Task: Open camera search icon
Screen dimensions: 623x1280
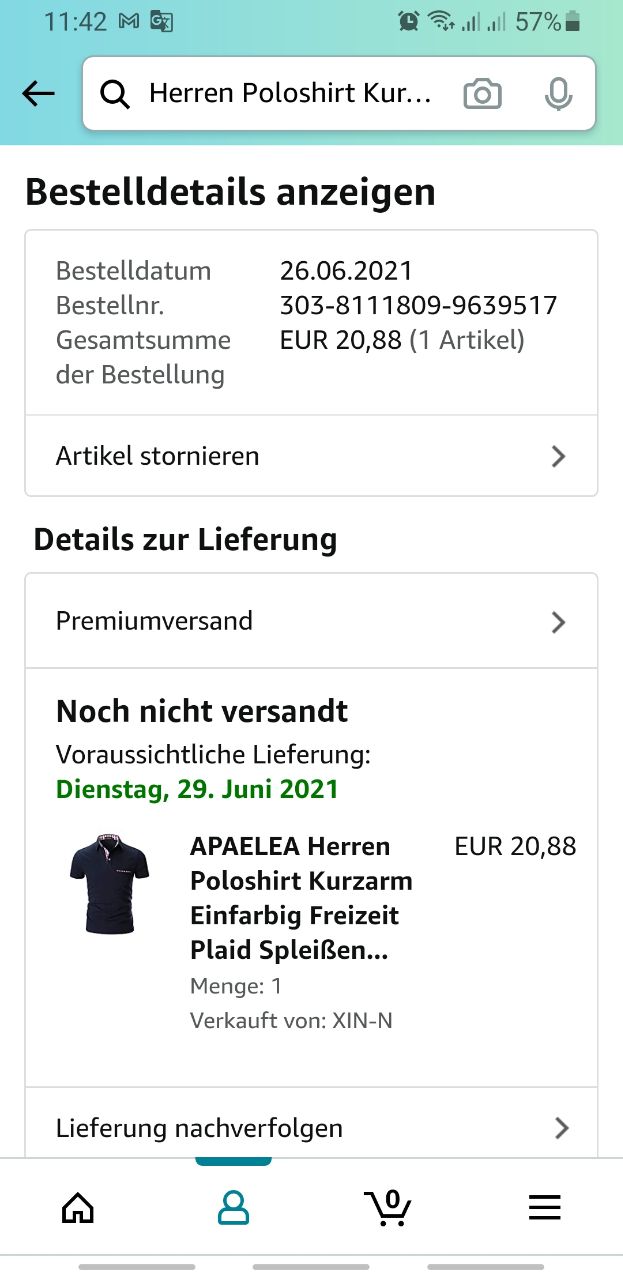Action: 482,94
